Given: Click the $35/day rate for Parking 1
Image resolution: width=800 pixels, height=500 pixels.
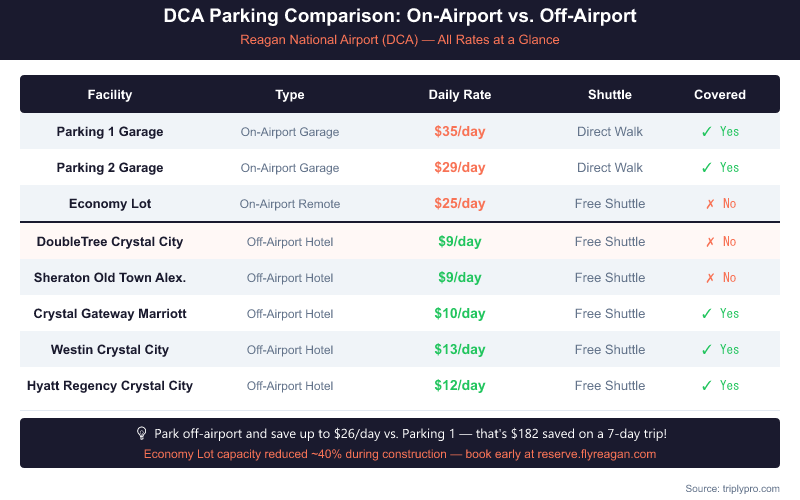Looking at the screenshot, I should tap(460, 131).
